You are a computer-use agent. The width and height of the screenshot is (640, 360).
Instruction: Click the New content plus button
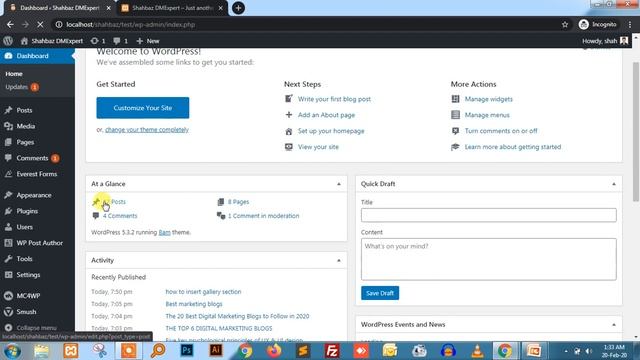click(148, 41)
